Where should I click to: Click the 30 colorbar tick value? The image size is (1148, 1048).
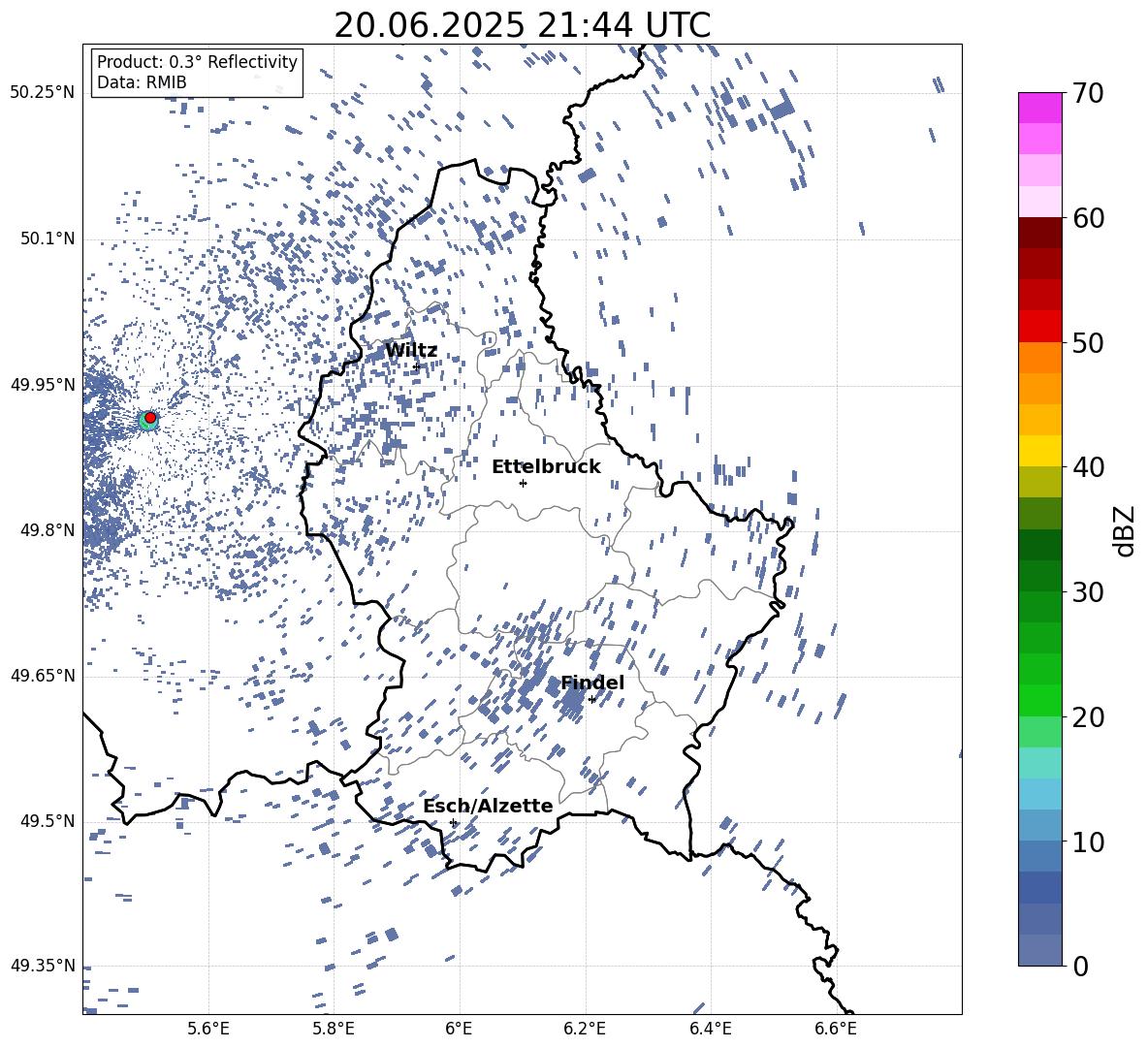pyautogui.click(x=1088, y=591)
